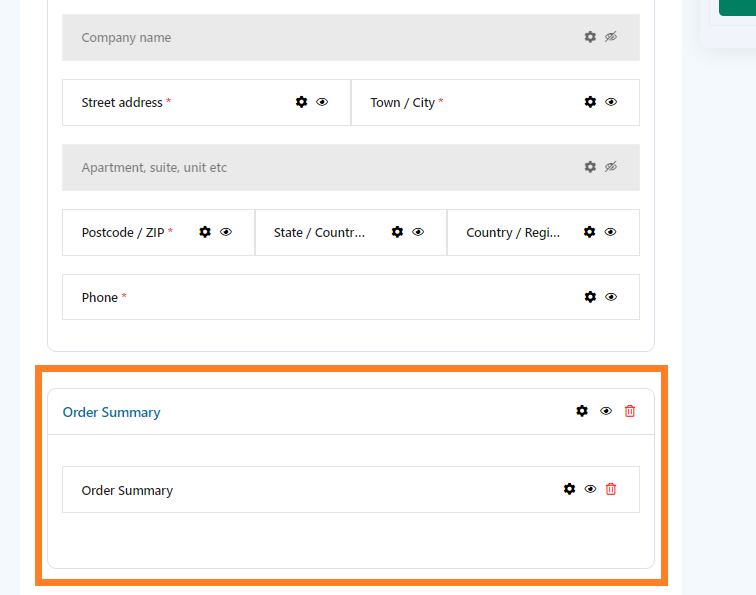Toggle visibility of Town / City field
This screenshot has width=756, height=595.
(611, 102)
